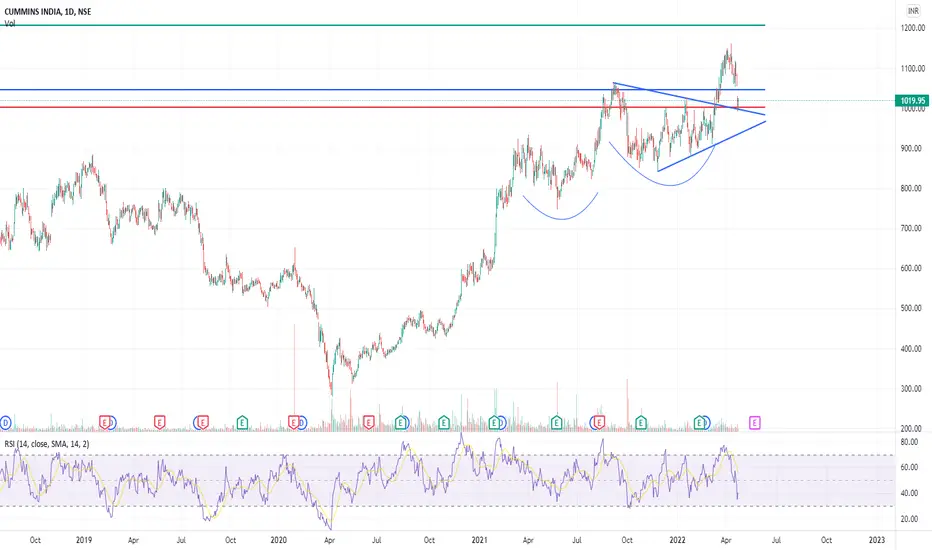
Task: Click the 2022 label on the time axis
Action: 677,540
